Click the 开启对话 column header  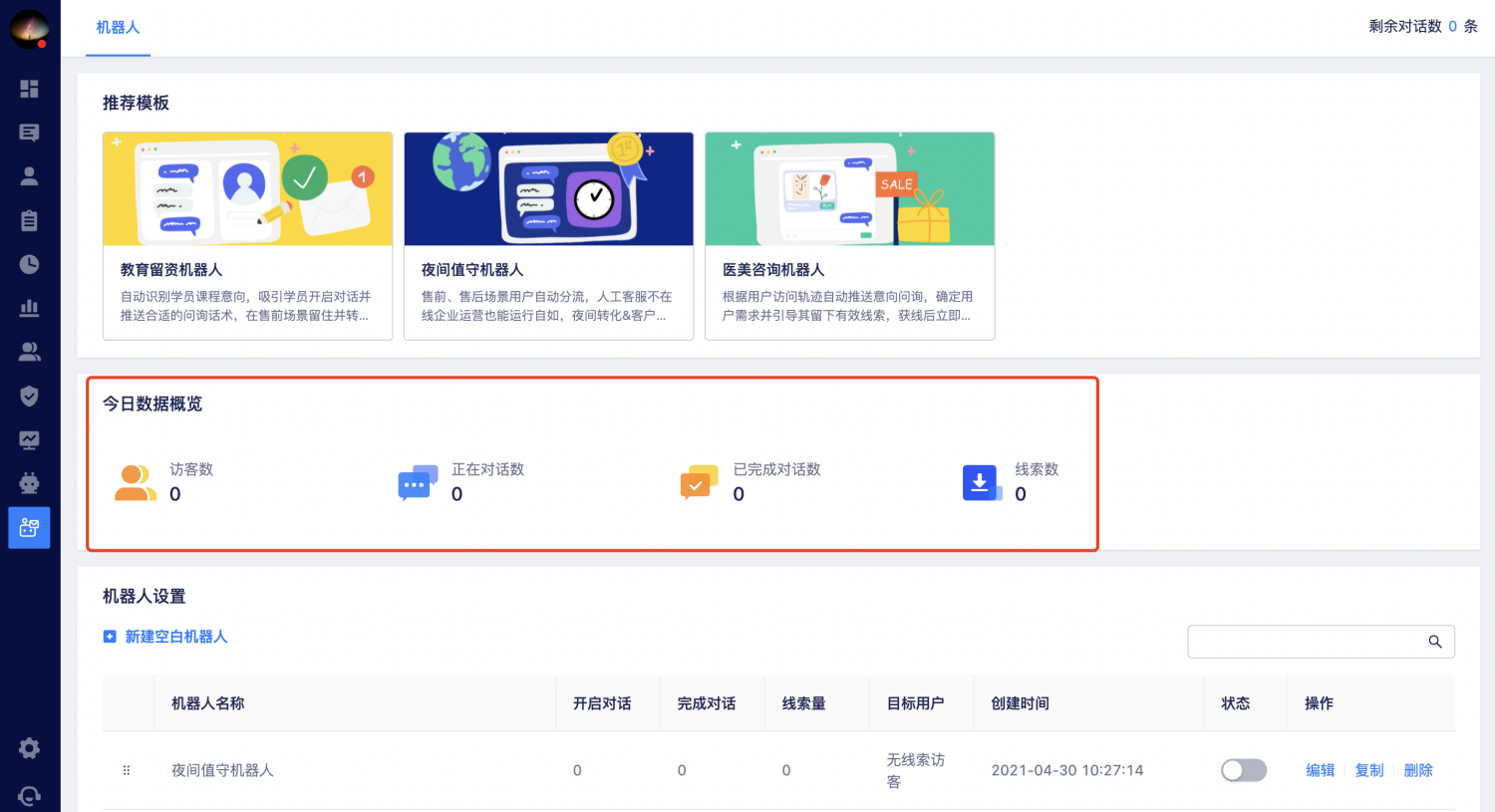point(602,703)
